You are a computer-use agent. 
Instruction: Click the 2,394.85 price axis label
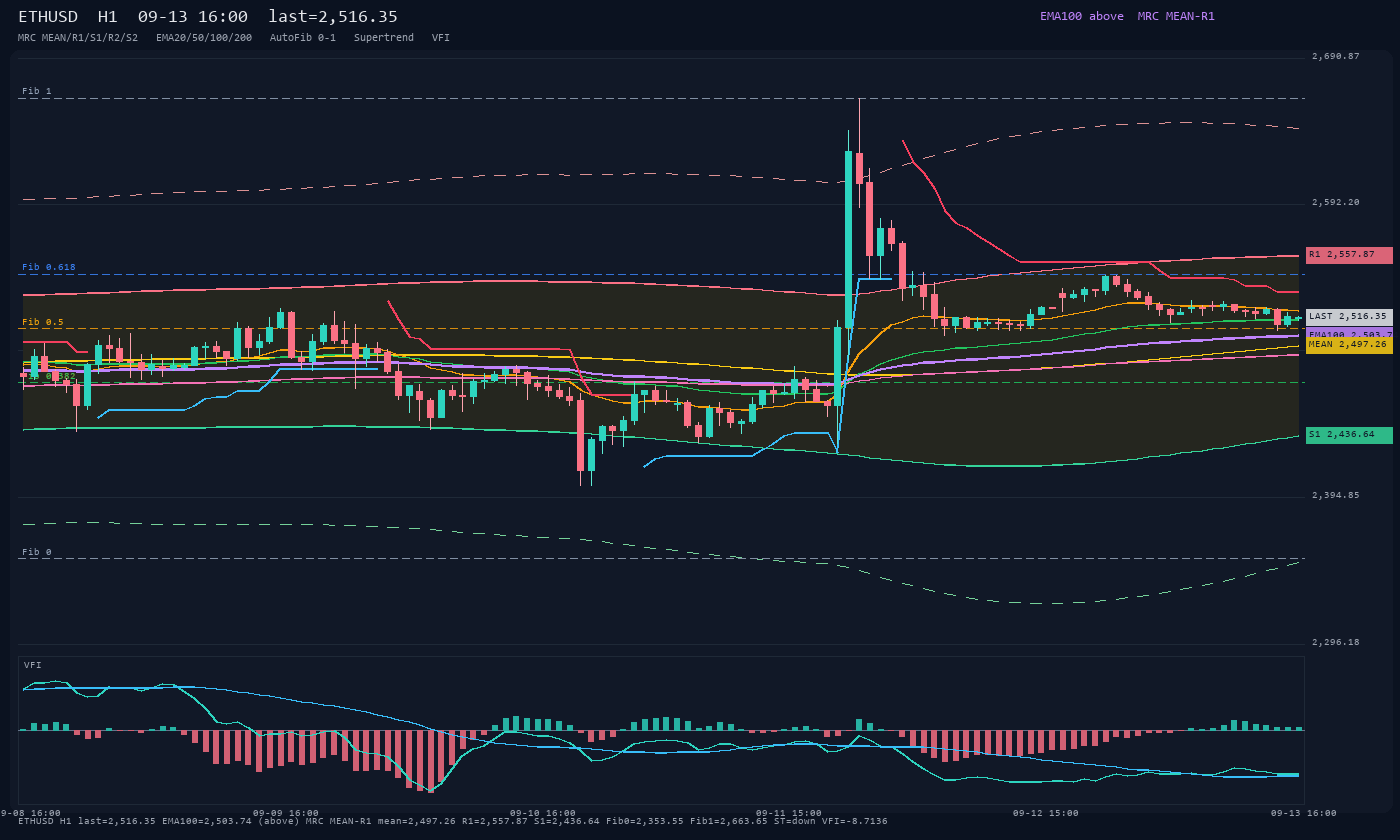point(1336,495)
